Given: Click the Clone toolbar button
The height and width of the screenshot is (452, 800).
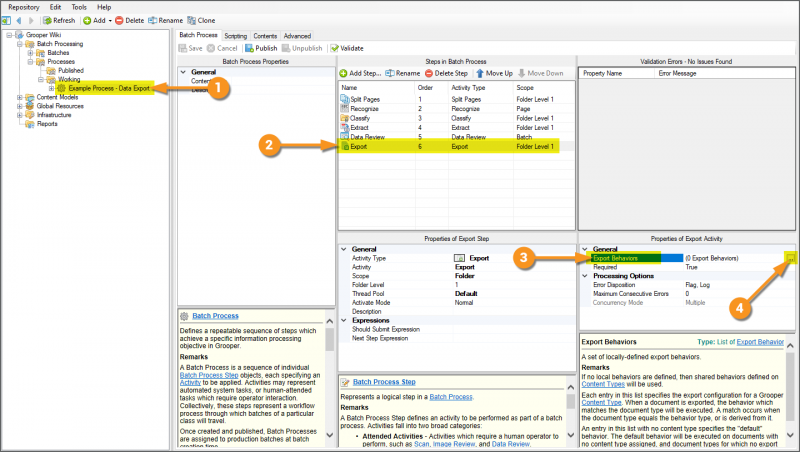Looking at the screenshot, I should pos(201,20).
